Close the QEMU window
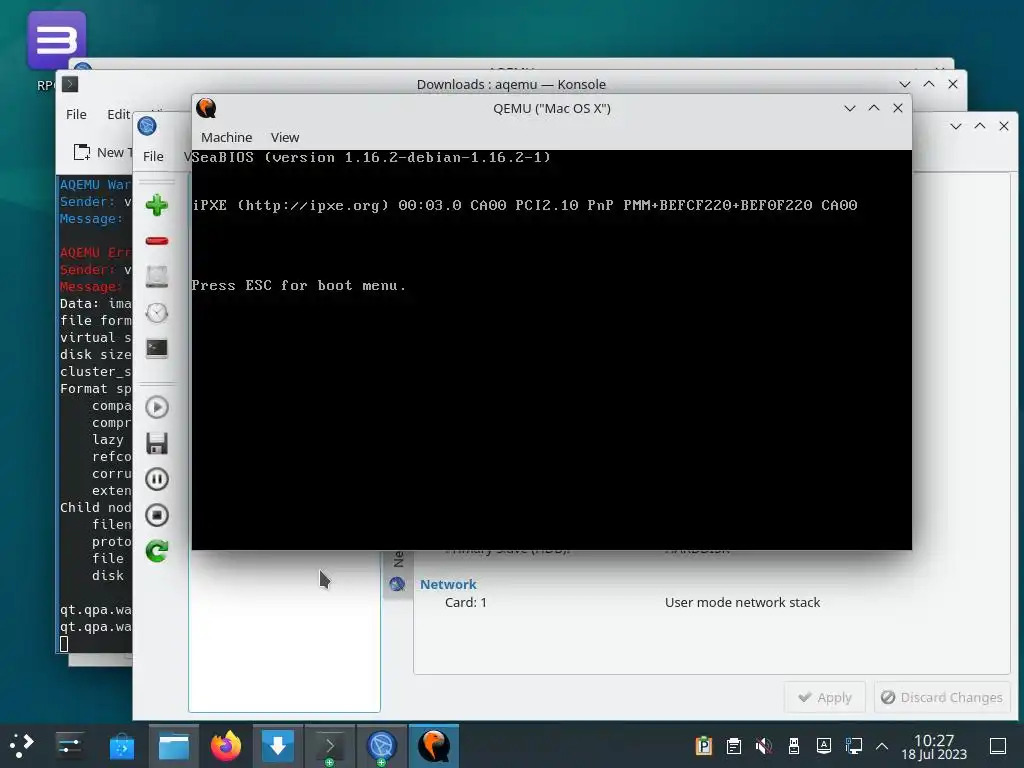Screen dimensions: 1024x768 898,108
